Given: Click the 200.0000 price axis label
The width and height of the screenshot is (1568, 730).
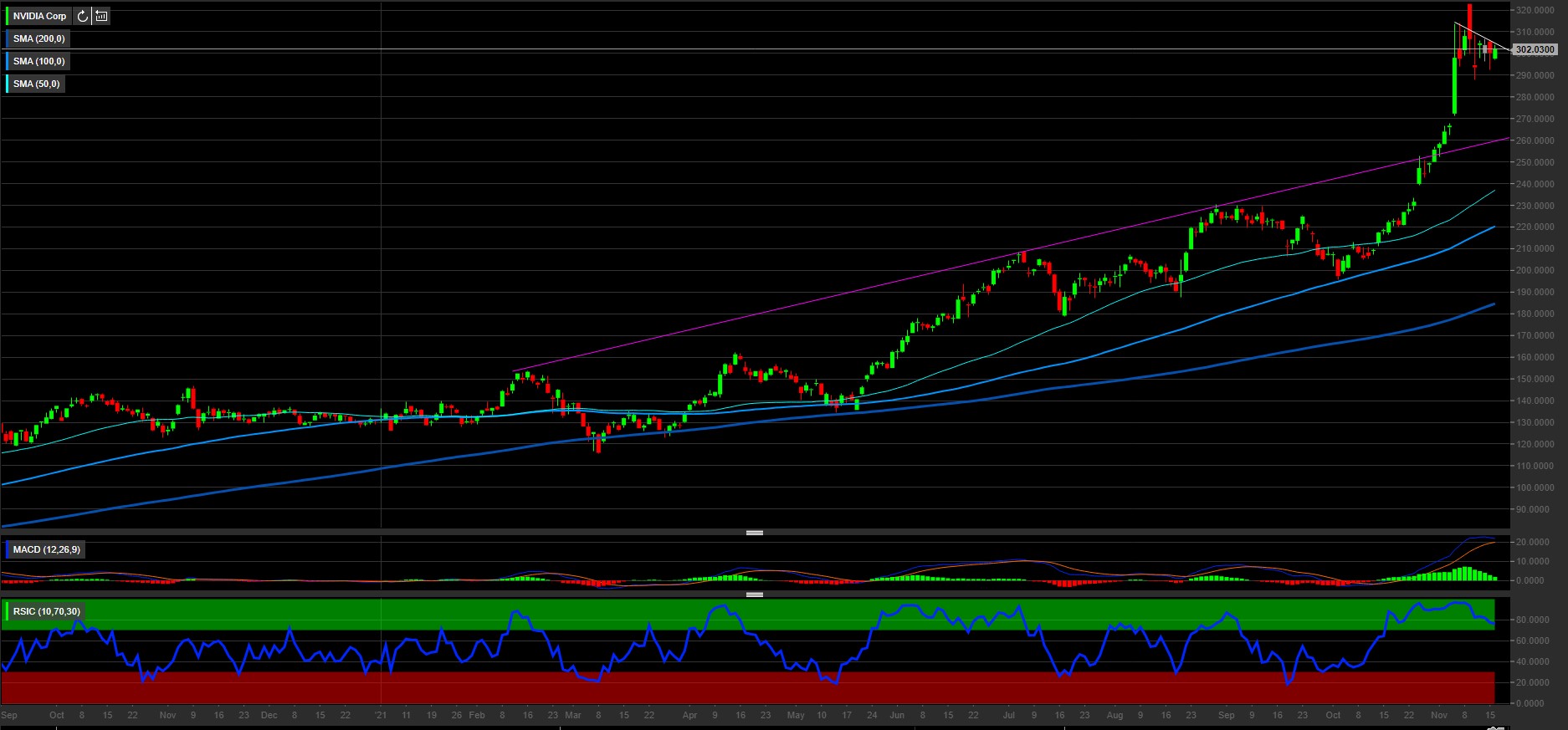Looking at the screenshot, I should pos(1535,271).
